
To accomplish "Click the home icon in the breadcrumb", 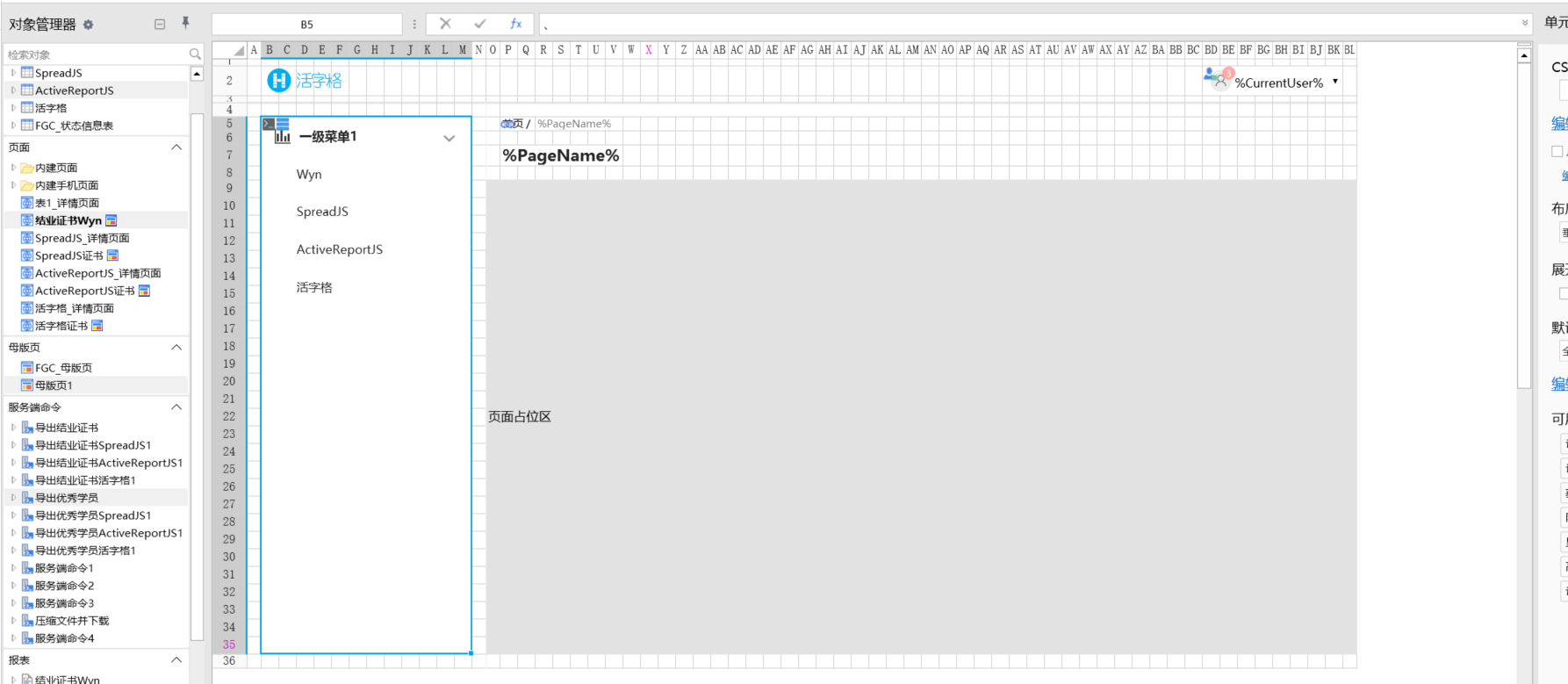I will pos(507,124).
